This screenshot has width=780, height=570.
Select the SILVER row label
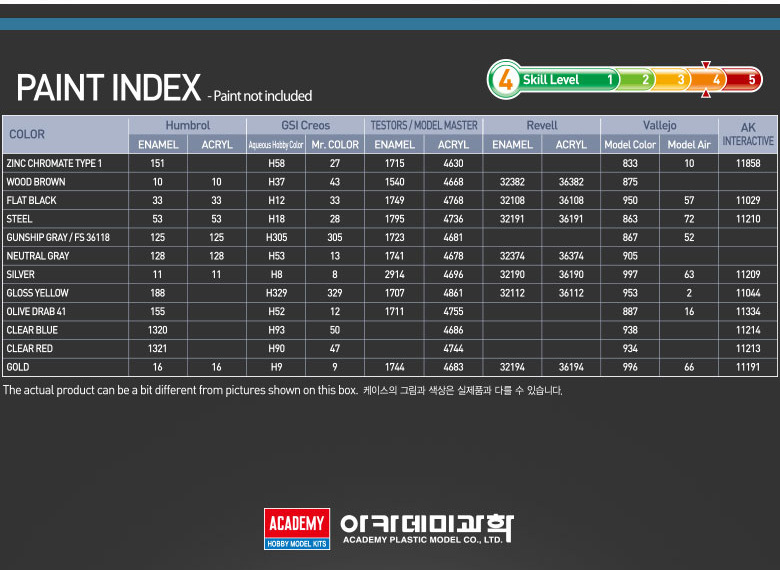[20, 275]
